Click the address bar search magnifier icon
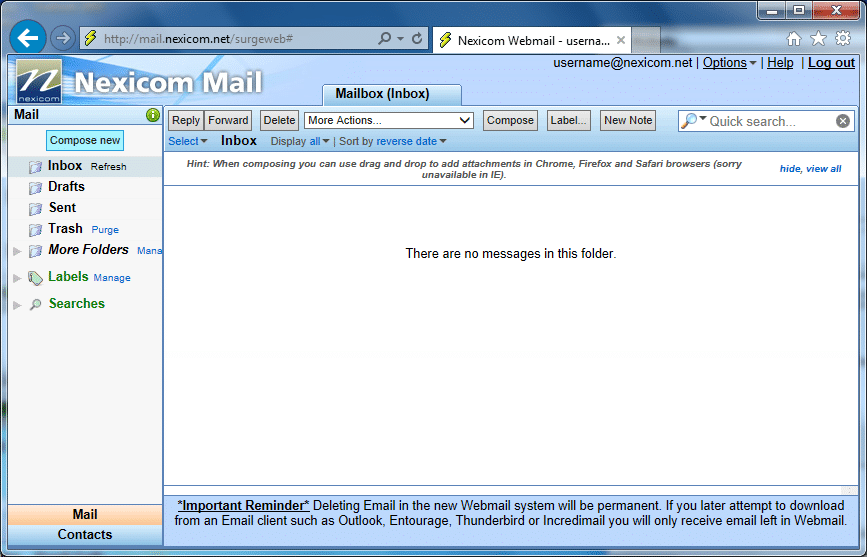This screenshot has height=557, width=867. pos(384,38)
